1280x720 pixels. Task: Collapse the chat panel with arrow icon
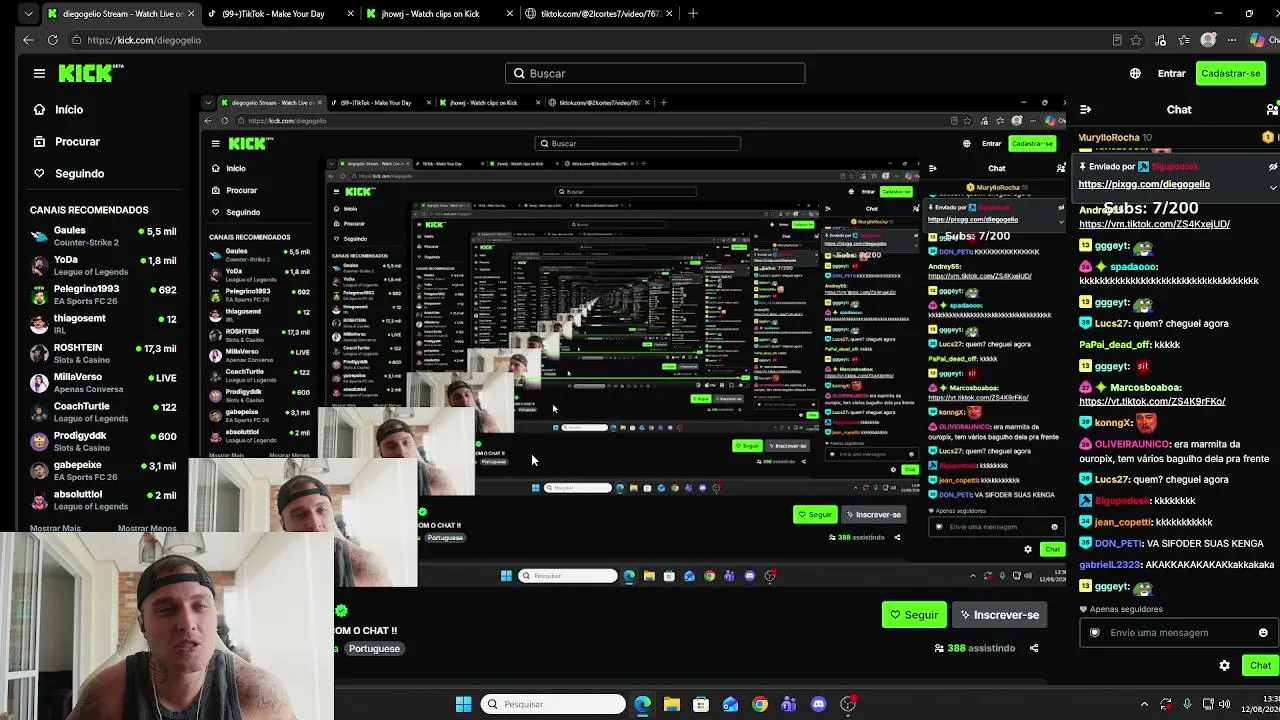[x=1086, y=110]
